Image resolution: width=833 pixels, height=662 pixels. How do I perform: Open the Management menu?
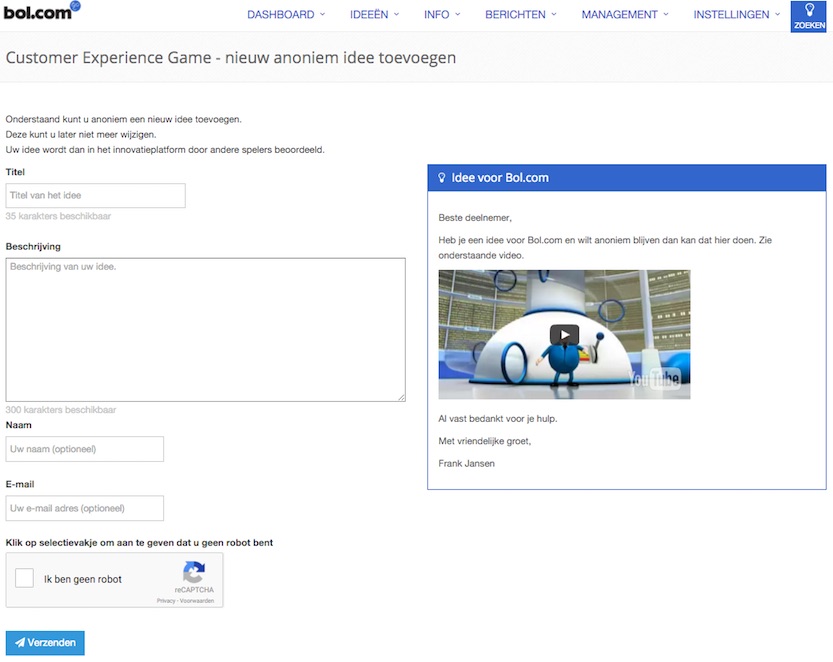click(x=625, y=15)
